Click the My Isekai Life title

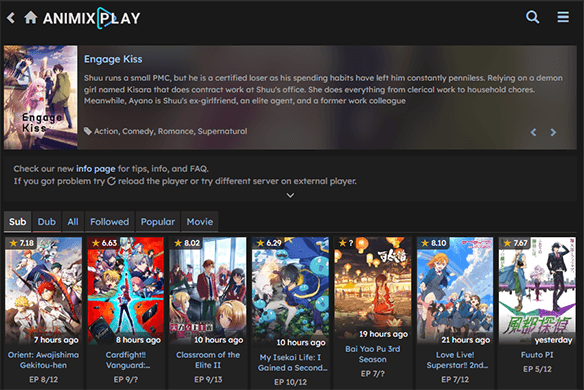[292, 362]
